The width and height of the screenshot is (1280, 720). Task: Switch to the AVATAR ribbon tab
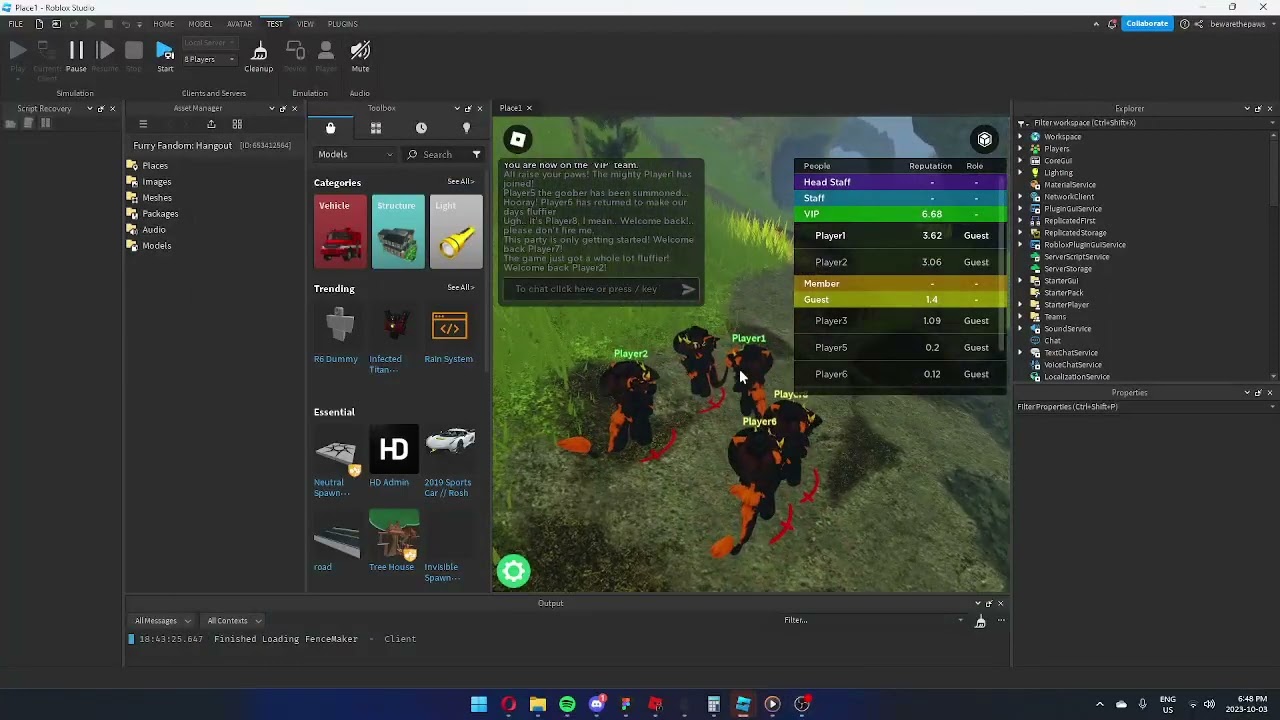coord(239,24)
